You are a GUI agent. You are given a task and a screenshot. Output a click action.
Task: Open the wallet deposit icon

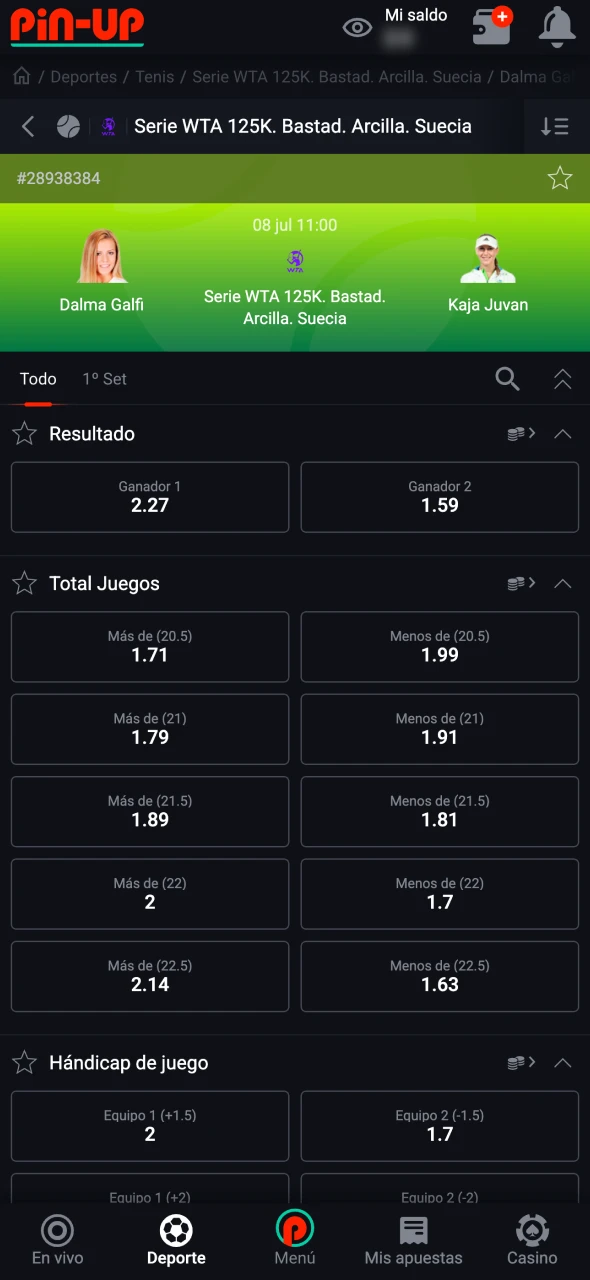492,26
